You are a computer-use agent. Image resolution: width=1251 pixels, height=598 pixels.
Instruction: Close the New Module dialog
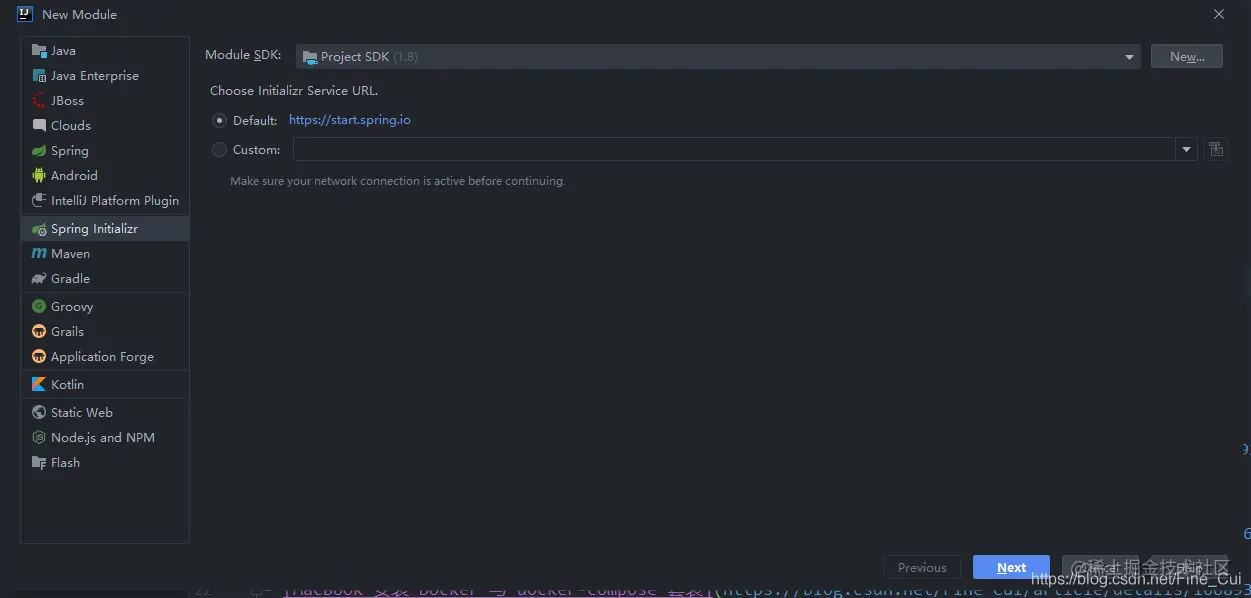(1219, 14)
